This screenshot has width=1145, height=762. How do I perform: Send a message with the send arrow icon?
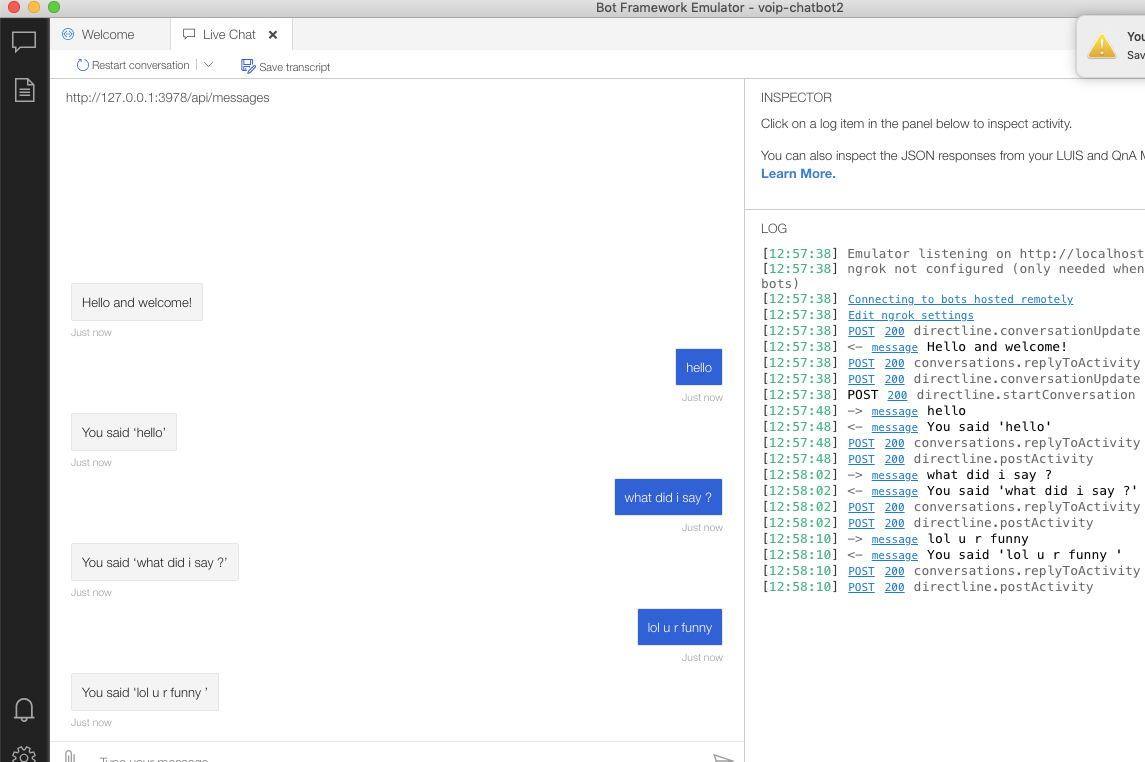[x=723, y=757]
